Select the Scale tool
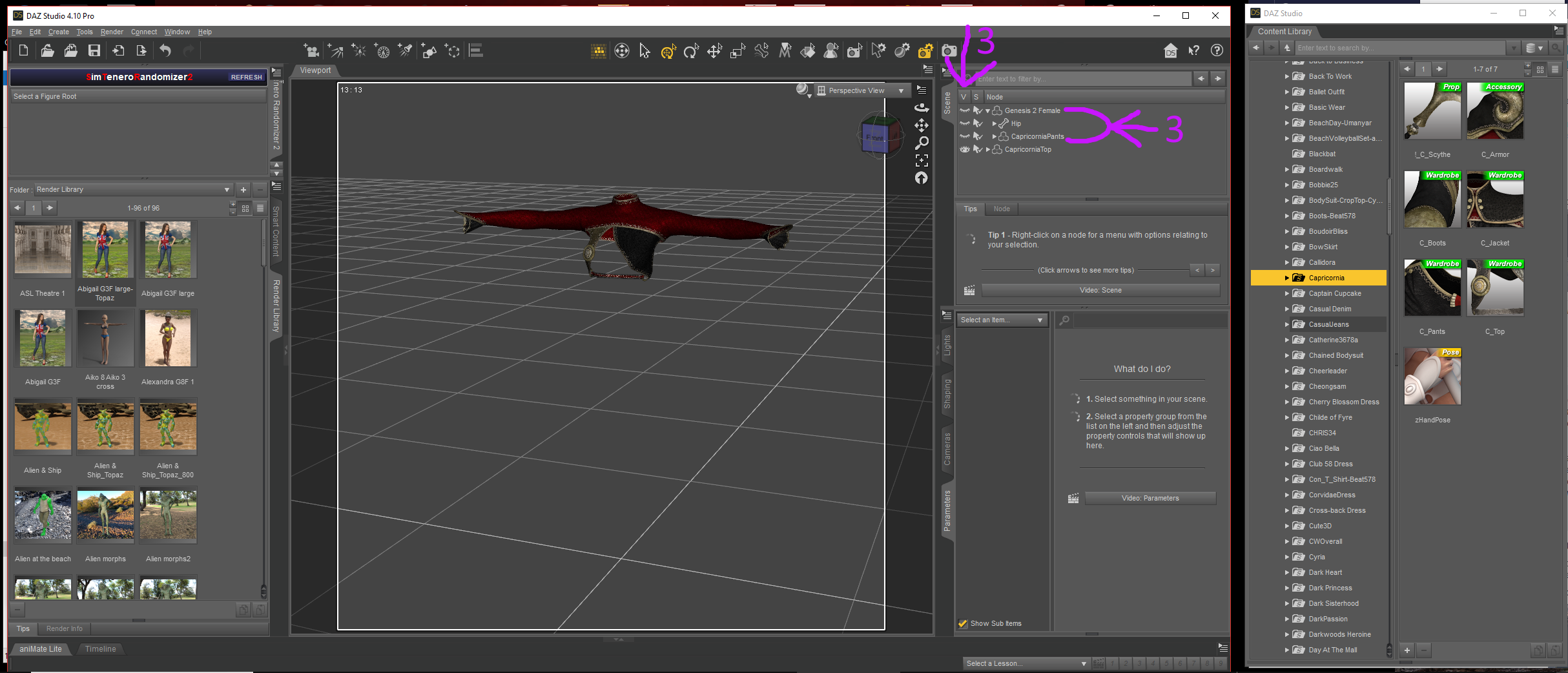Viewport: 1568px width, 673px height. click(738, 50)
